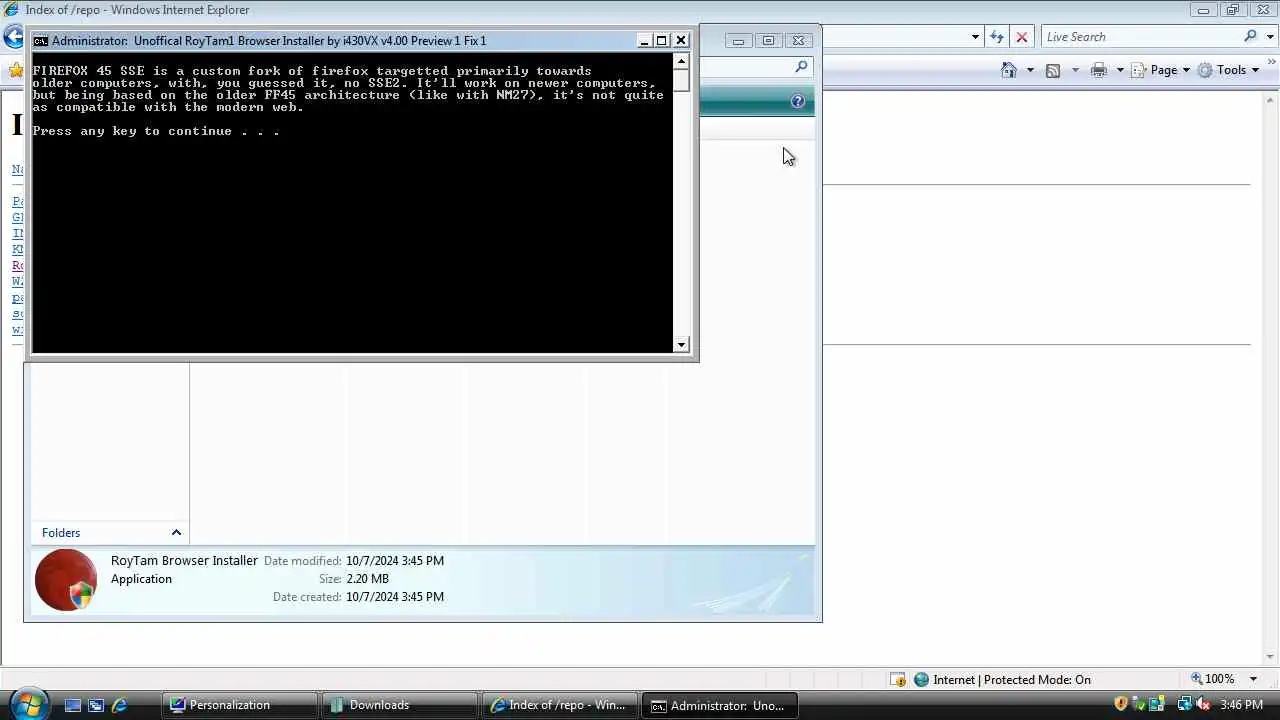Screen dimensions: 1280x720
Task: Click Switch between windows quick launch icon
Action: pos(95,705)
